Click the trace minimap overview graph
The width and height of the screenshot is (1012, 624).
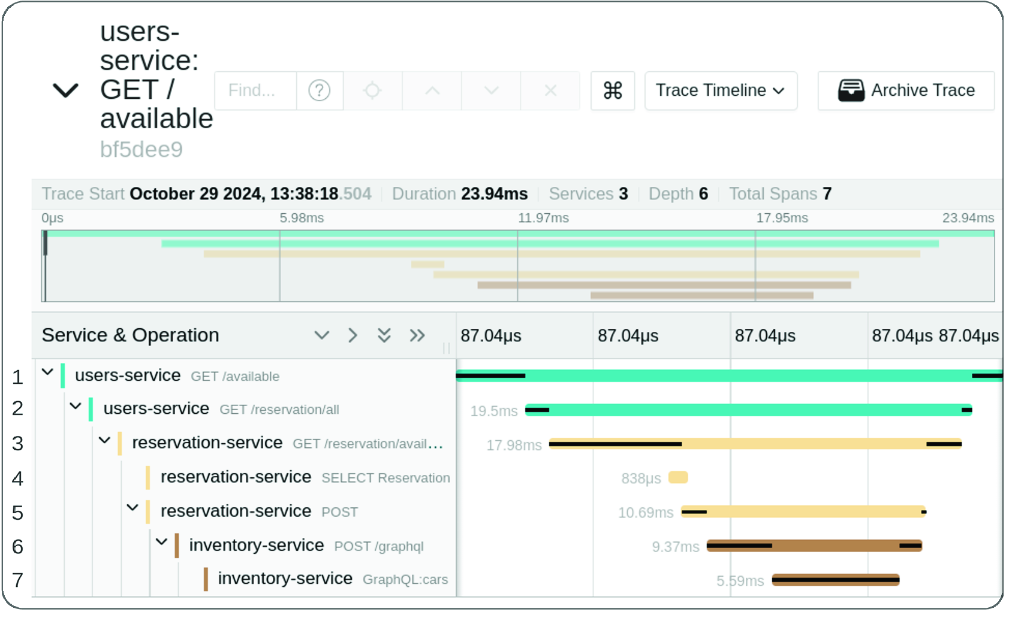[x=518, y=265]
